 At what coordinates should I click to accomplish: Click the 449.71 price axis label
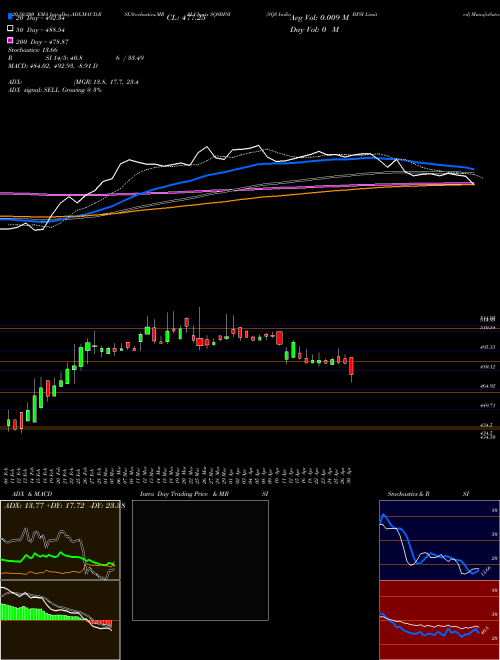click(489, 405)
